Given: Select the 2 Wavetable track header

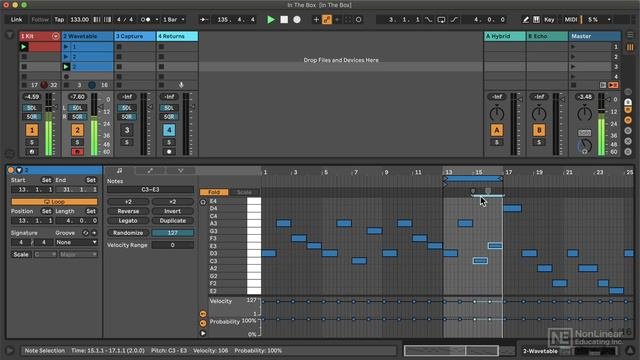Looking at the screenshot, I should (87, 36).
